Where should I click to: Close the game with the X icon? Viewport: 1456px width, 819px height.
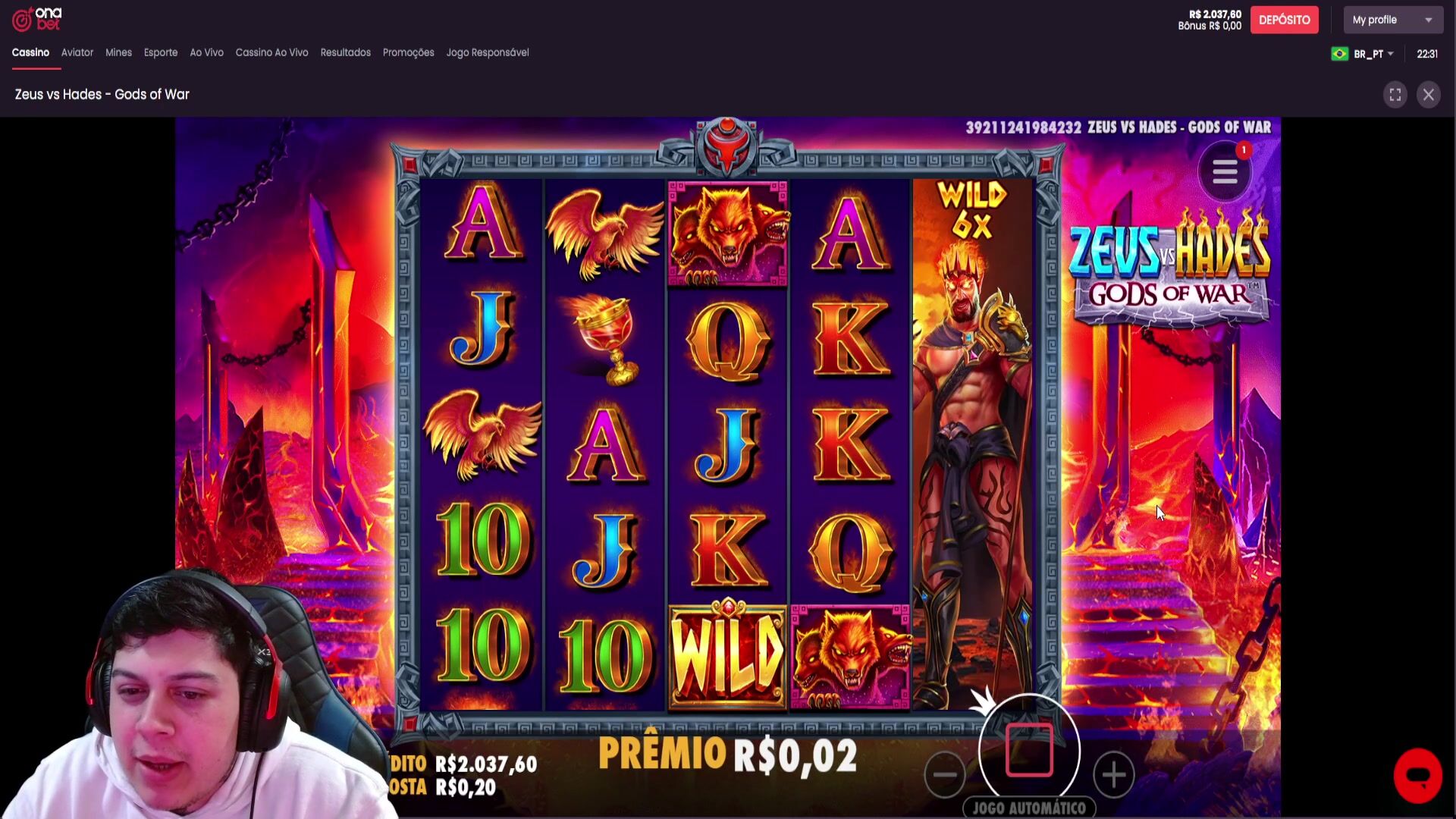1429,95
